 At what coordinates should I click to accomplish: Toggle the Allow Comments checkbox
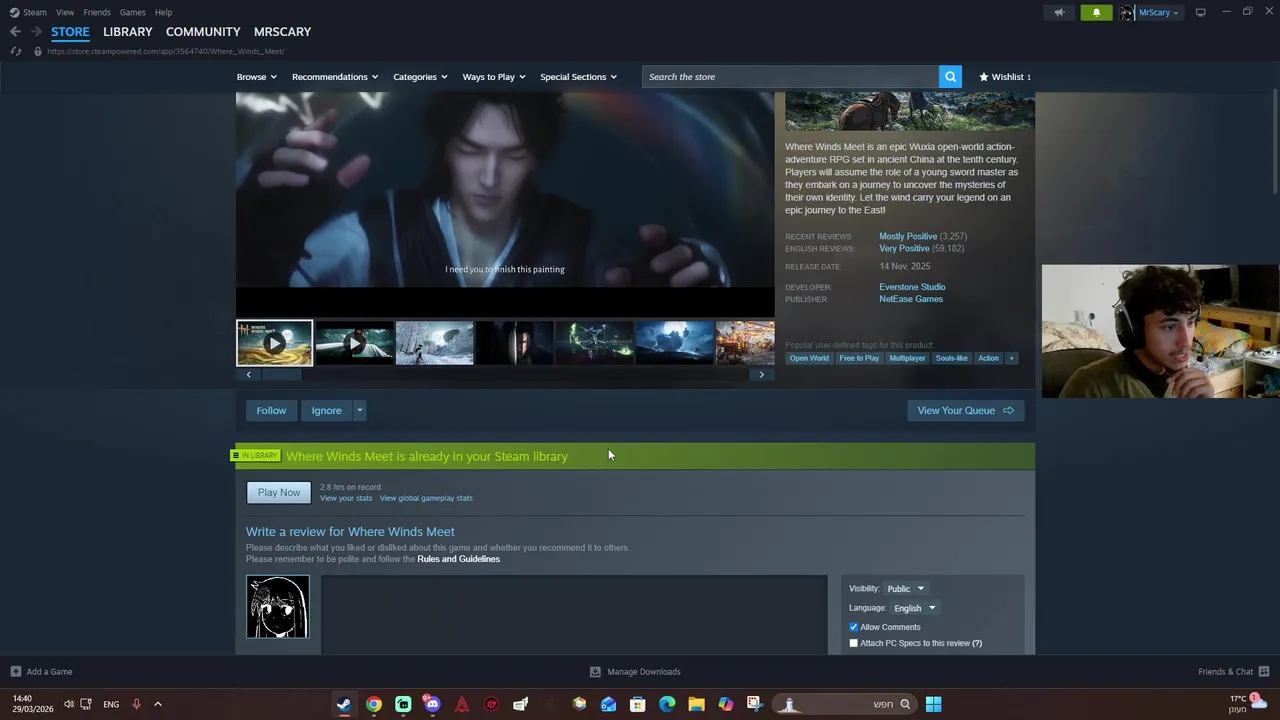point(854,627)
